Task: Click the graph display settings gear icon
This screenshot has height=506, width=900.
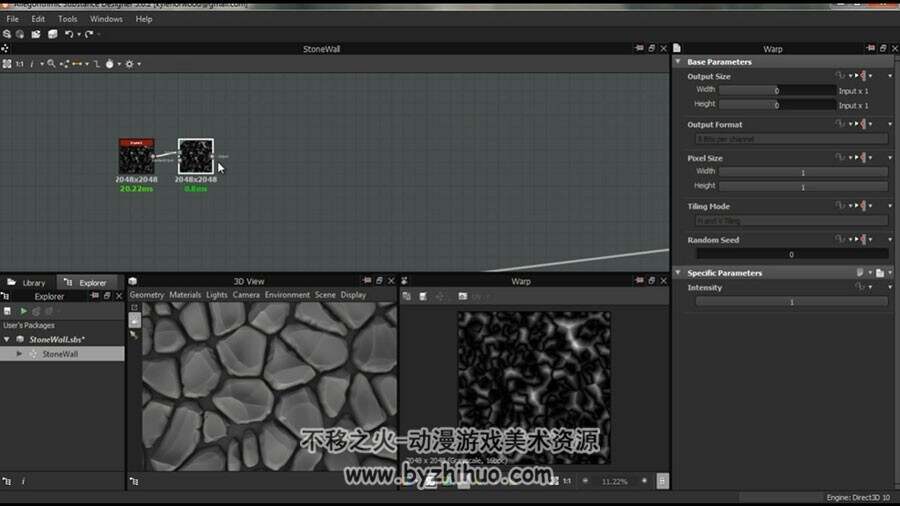Action: 129,64
